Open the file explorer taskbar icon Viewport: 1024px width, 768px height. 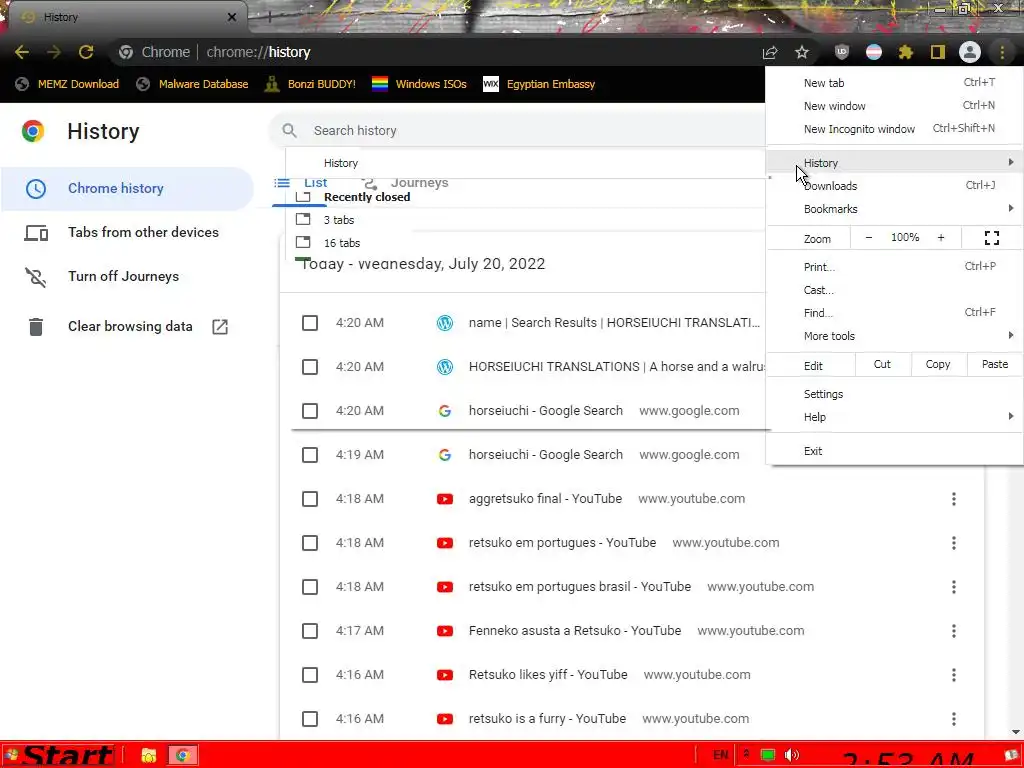[x=148, y=756]
